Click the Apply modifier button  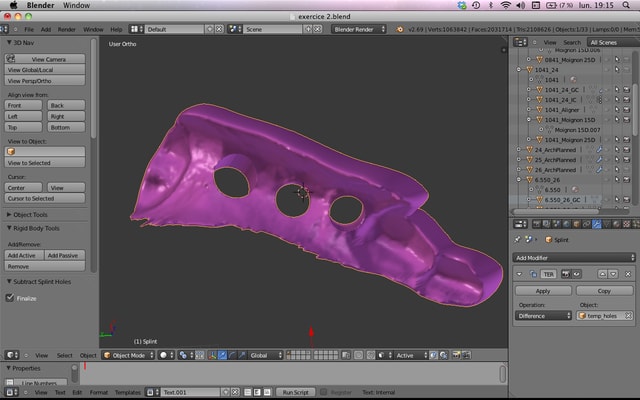542,290
